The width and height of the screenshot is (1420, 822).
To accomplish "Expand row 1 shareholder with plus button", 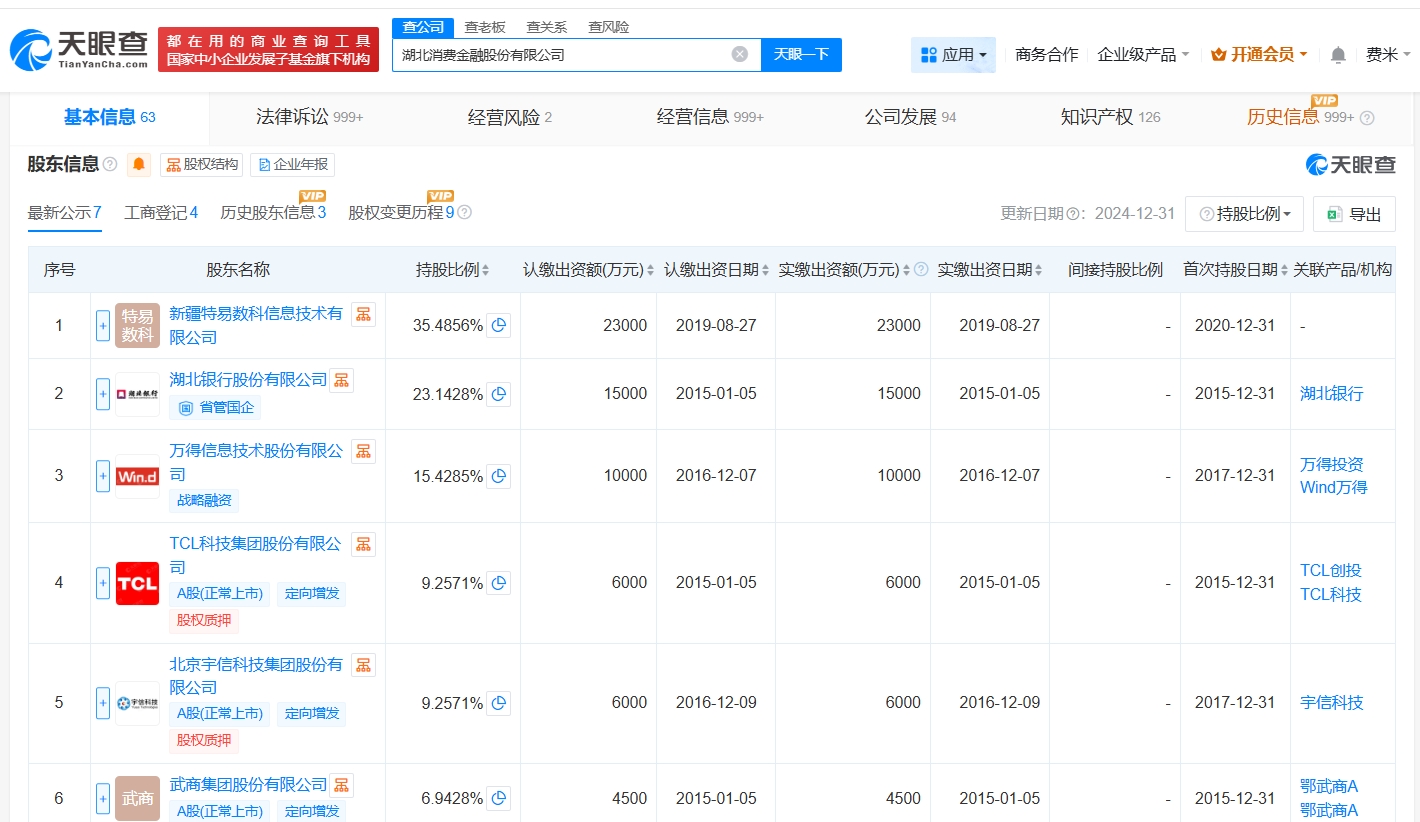I will pyautogui.click(x=103, y=325).
